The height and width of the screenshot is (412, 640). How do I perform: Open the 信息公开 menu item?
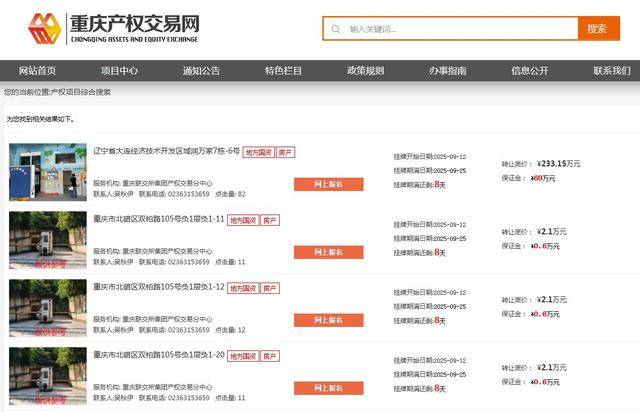click(x=529, y=71)
